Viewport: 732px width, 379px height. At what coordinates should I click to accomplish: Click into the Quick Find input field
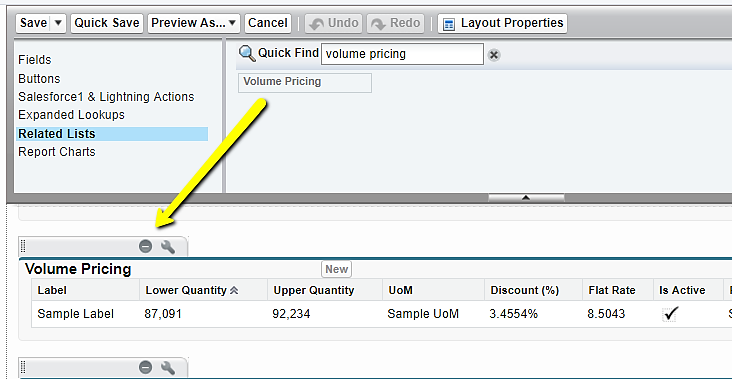(x=402, y=54)
